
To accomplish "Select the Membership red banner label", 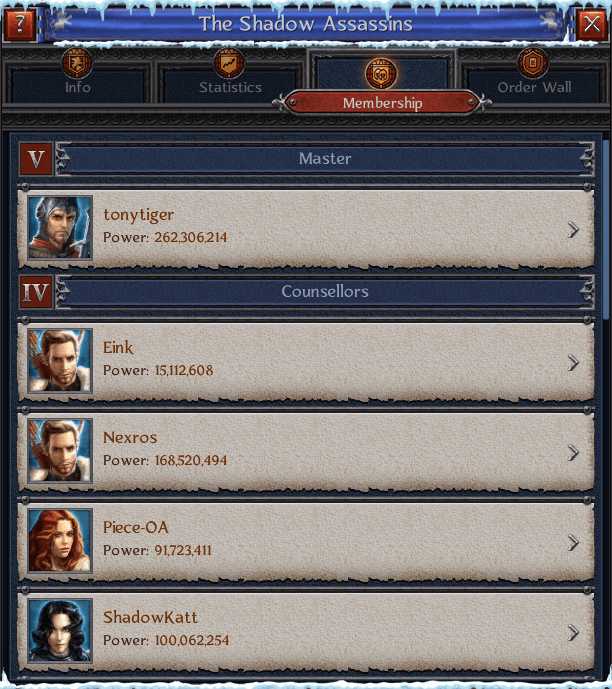I will pos(382,103).
